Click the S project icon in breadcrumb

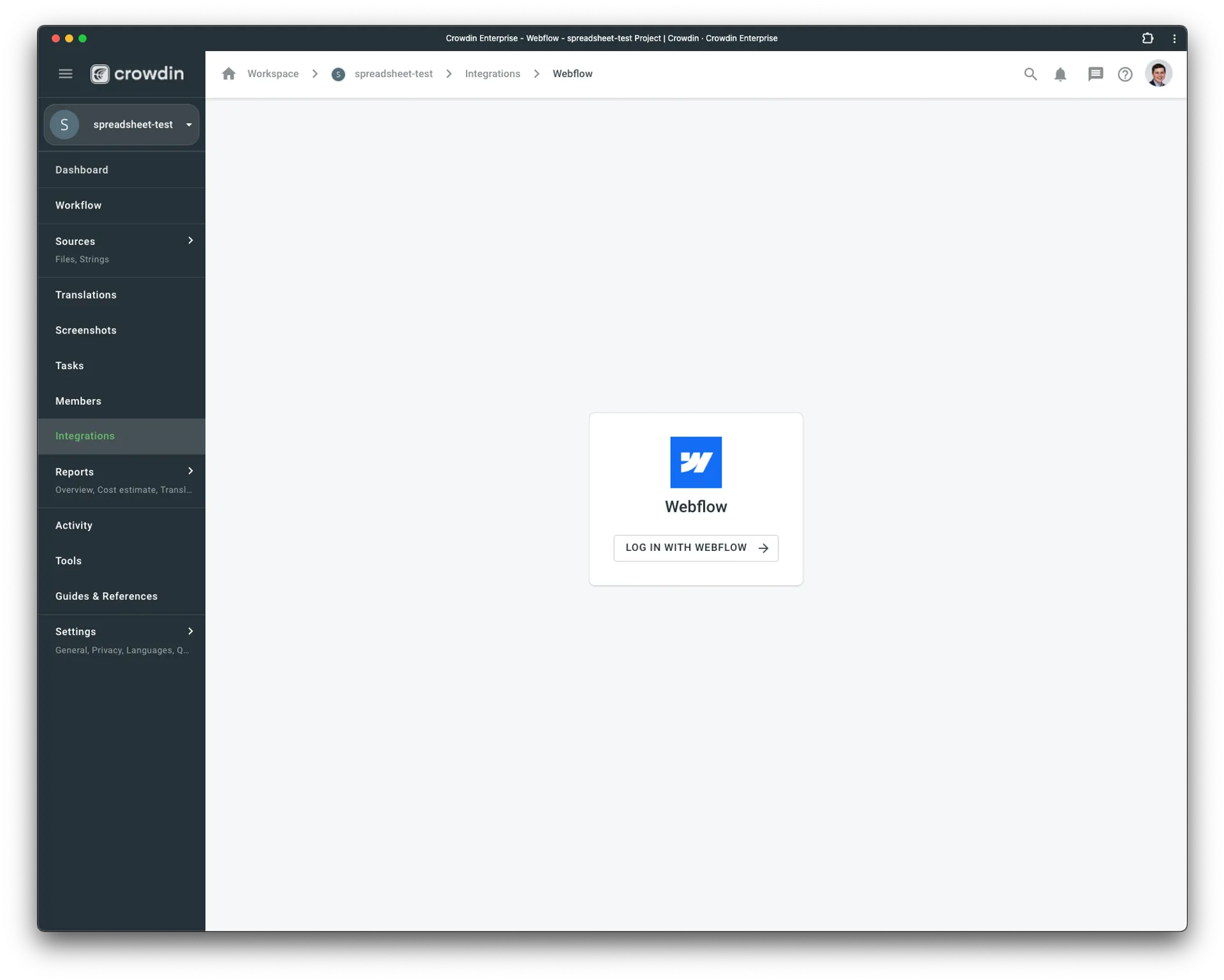coord(339,75)
